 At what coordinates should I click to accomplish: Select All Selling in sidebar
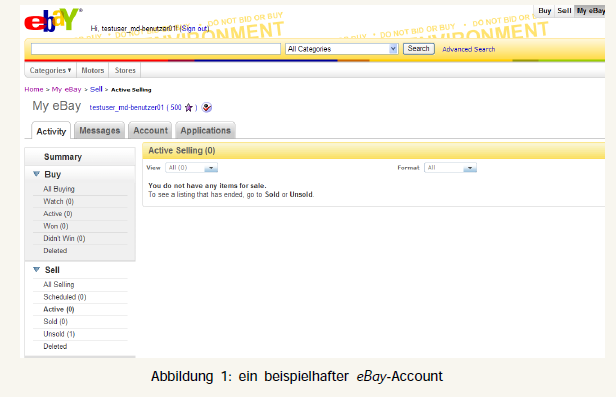59,284
